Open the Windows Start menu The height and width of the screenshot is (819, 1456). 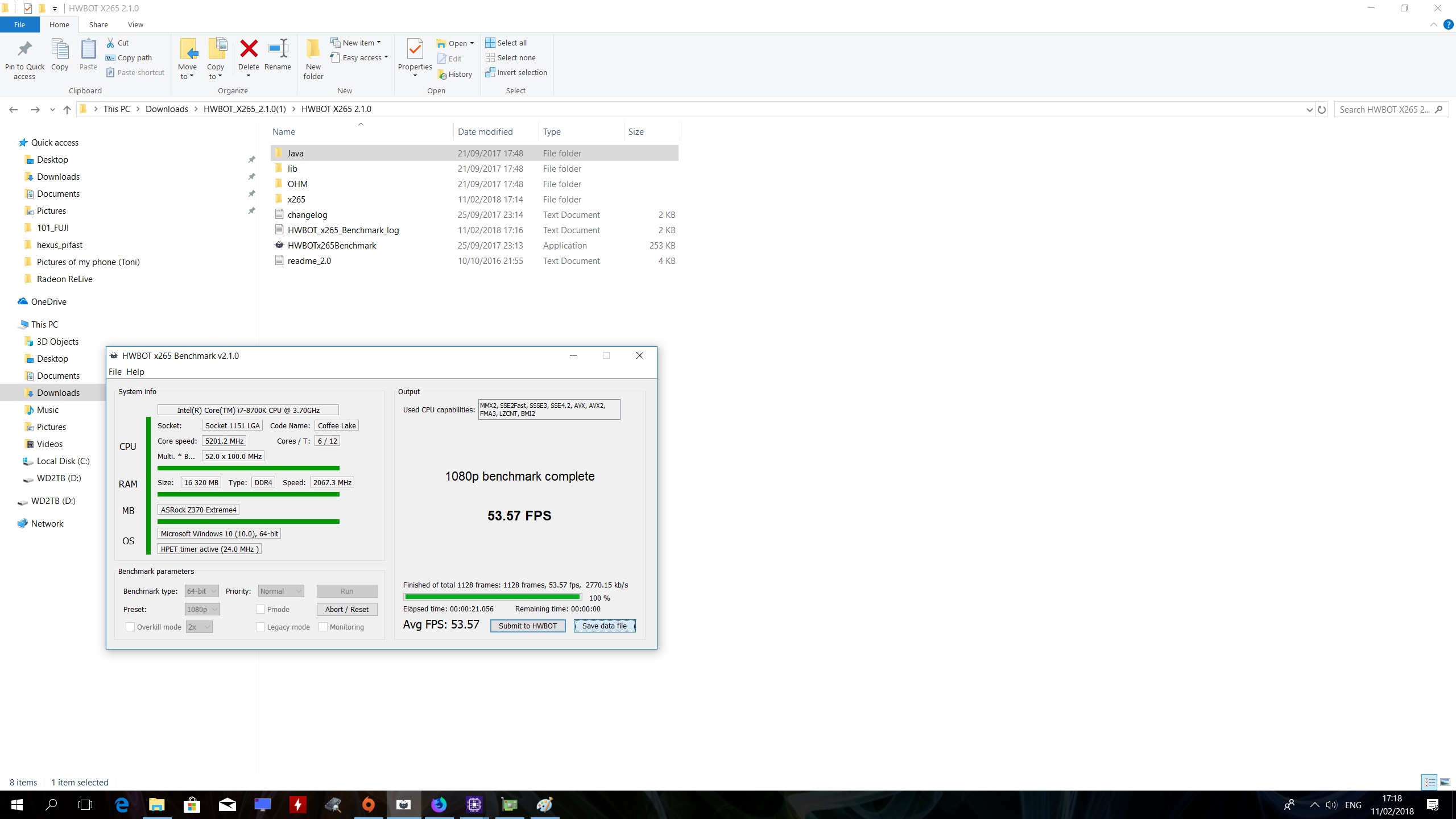[16, 805]
